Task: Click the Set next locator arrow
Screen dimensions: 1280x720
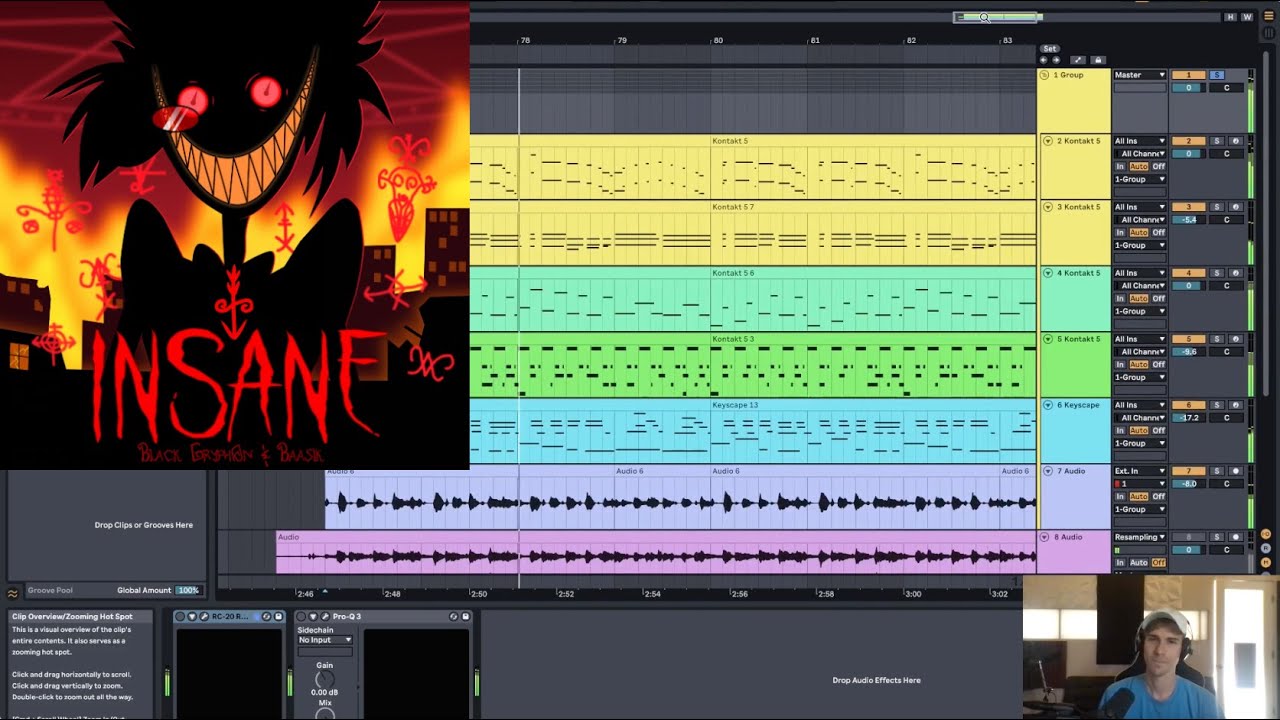Action: pyautogui.click(x=1056, y=60)
